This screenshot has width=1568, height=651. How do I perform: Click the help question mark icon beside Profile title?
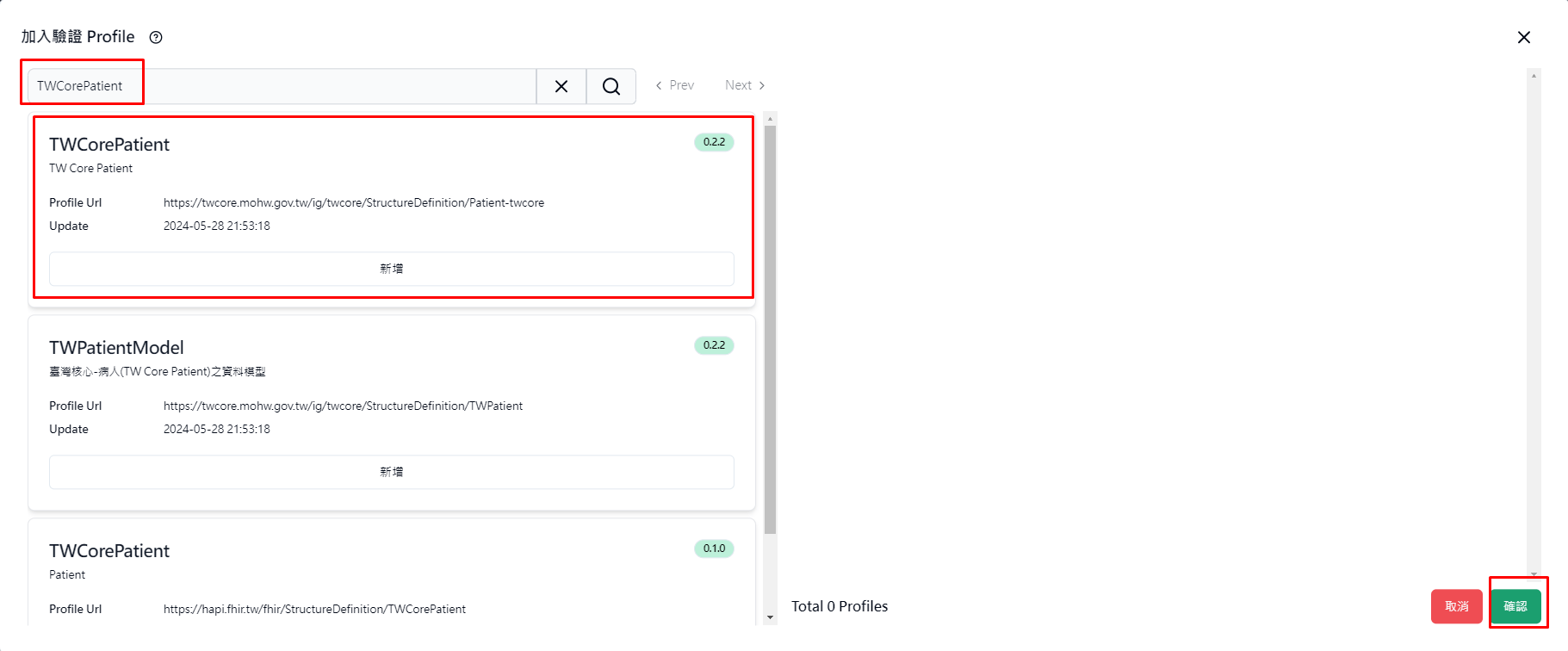tap(156, 37)
